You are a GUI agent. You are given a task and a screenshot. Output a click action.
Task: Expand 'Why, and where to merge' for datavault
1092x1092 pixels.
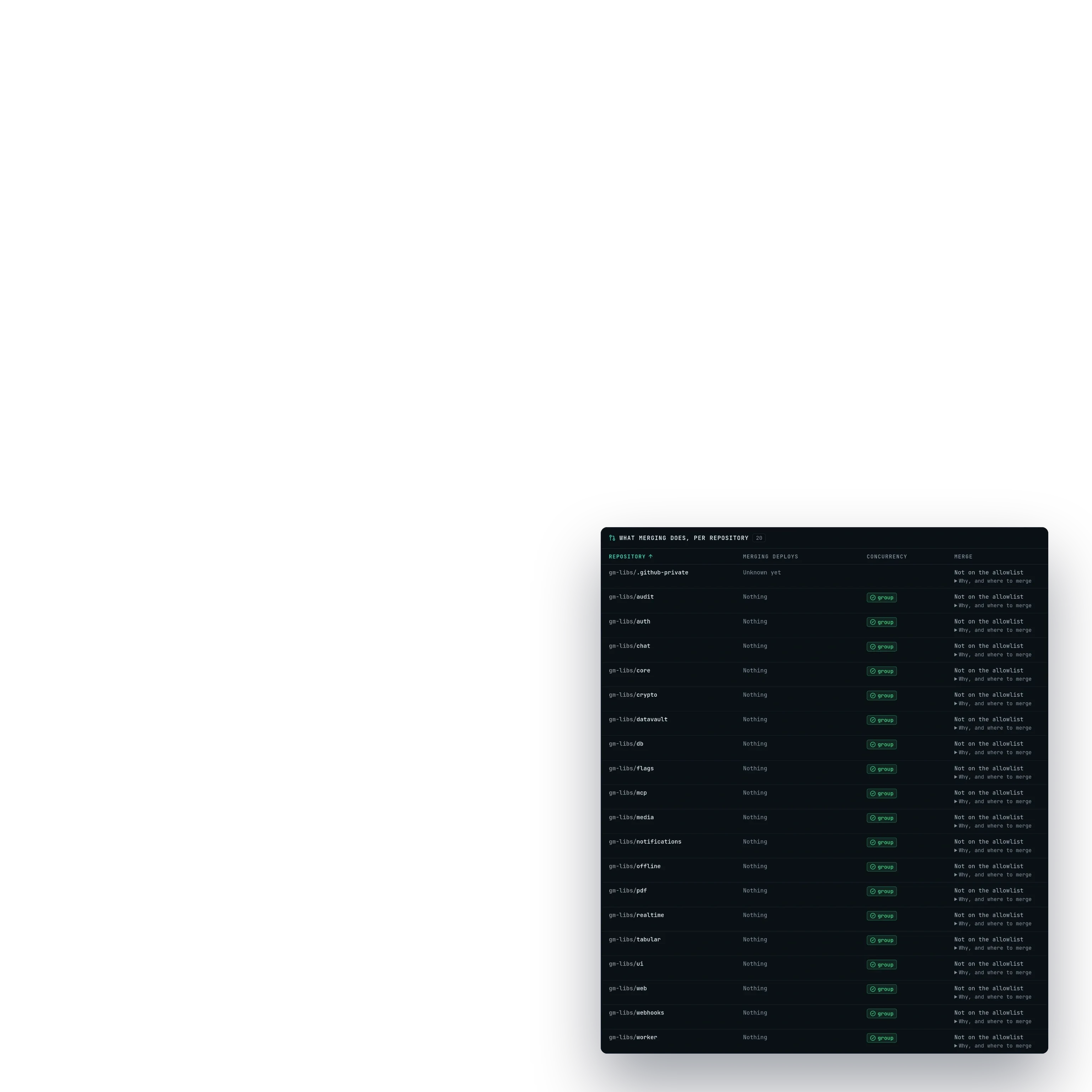(x=992, y=728)
